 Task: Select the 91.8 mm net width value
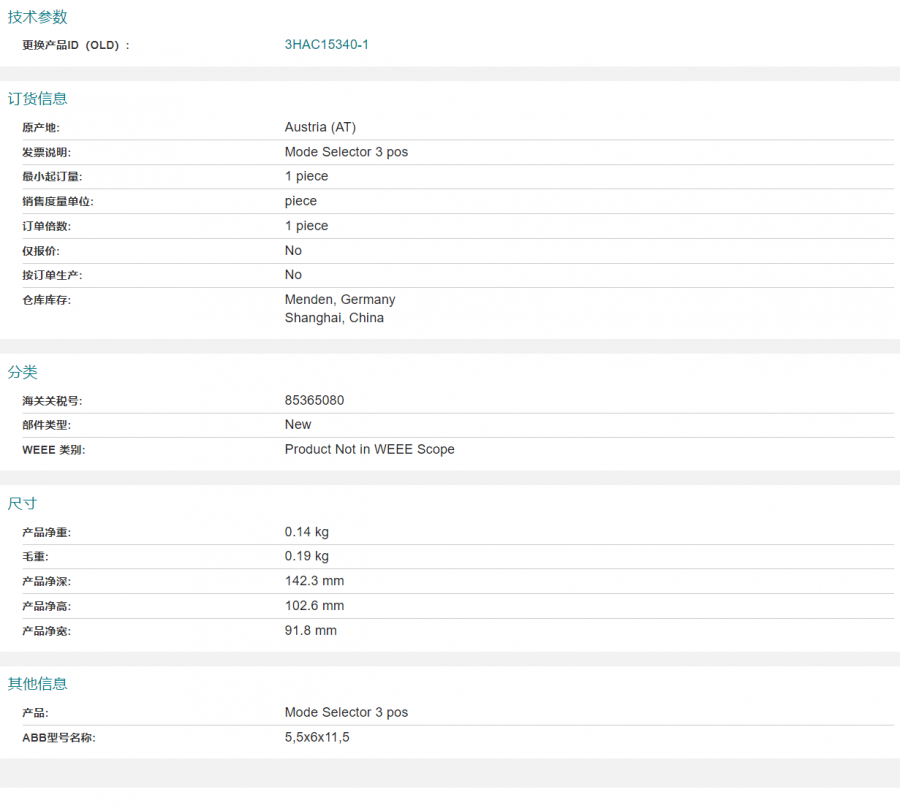(310, 631)
